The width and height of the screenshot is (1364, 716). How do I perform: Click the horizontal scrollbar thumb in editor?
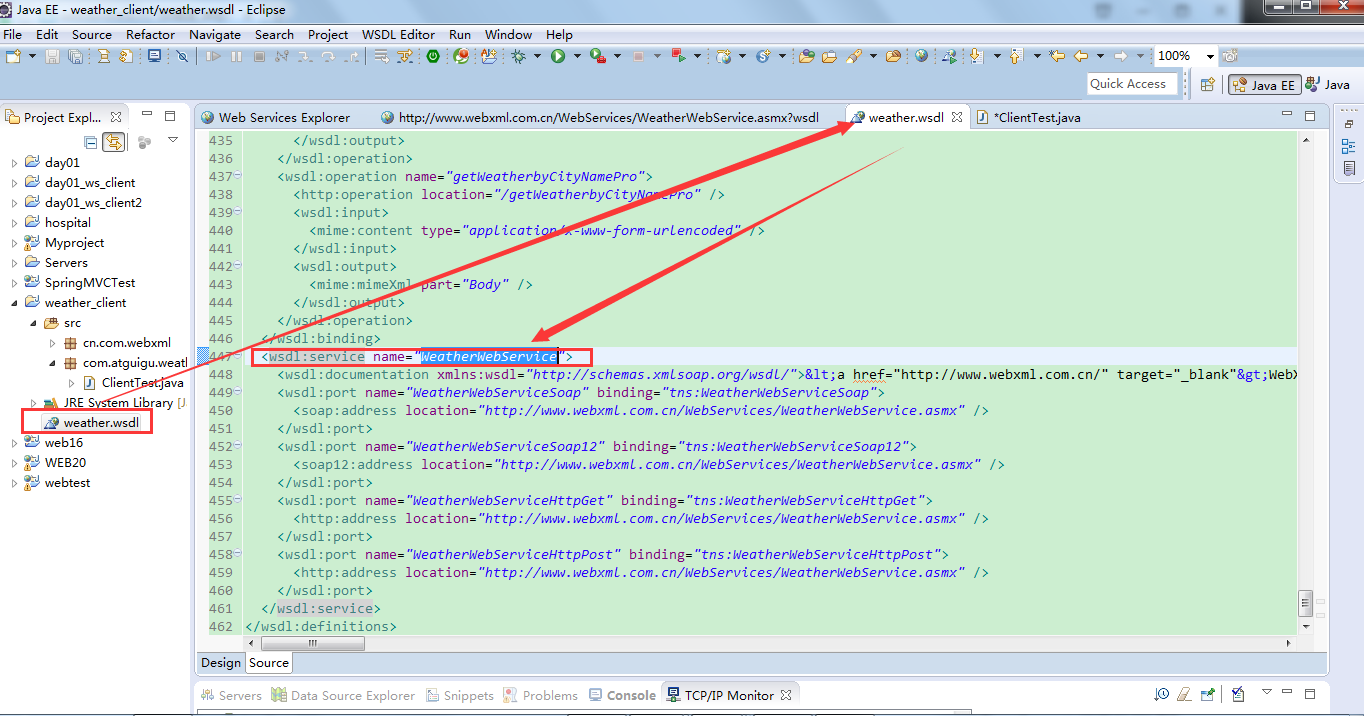pos(312,644)
